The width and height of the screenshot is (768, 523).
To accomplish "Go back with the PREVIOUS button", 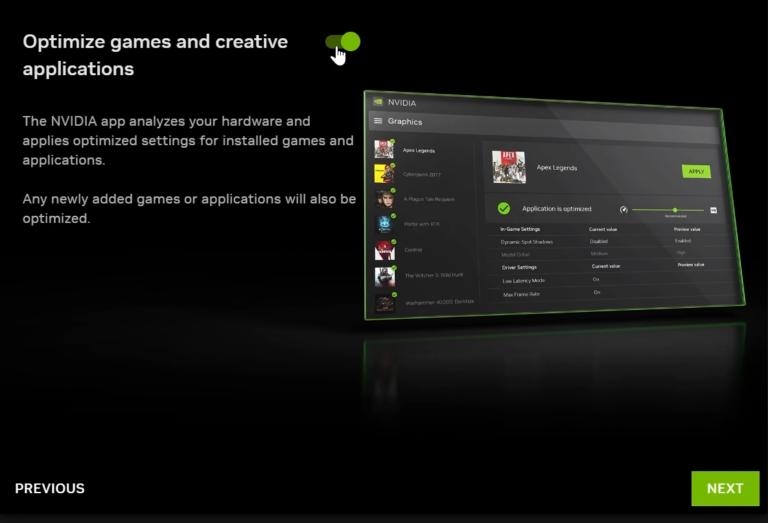I will (x=49, y=488).
